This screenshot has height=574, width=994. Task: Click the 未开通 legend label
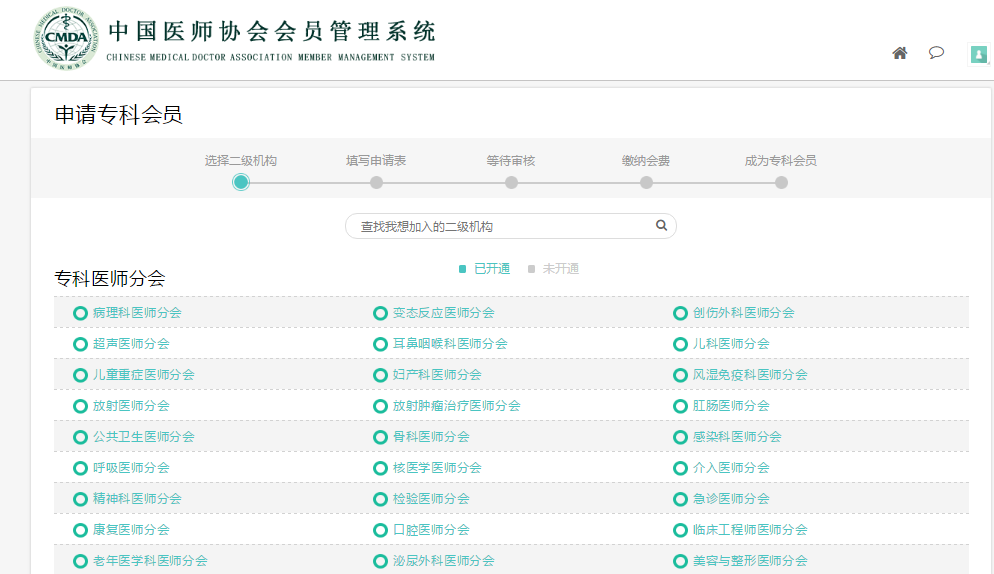tap(560, 269)
